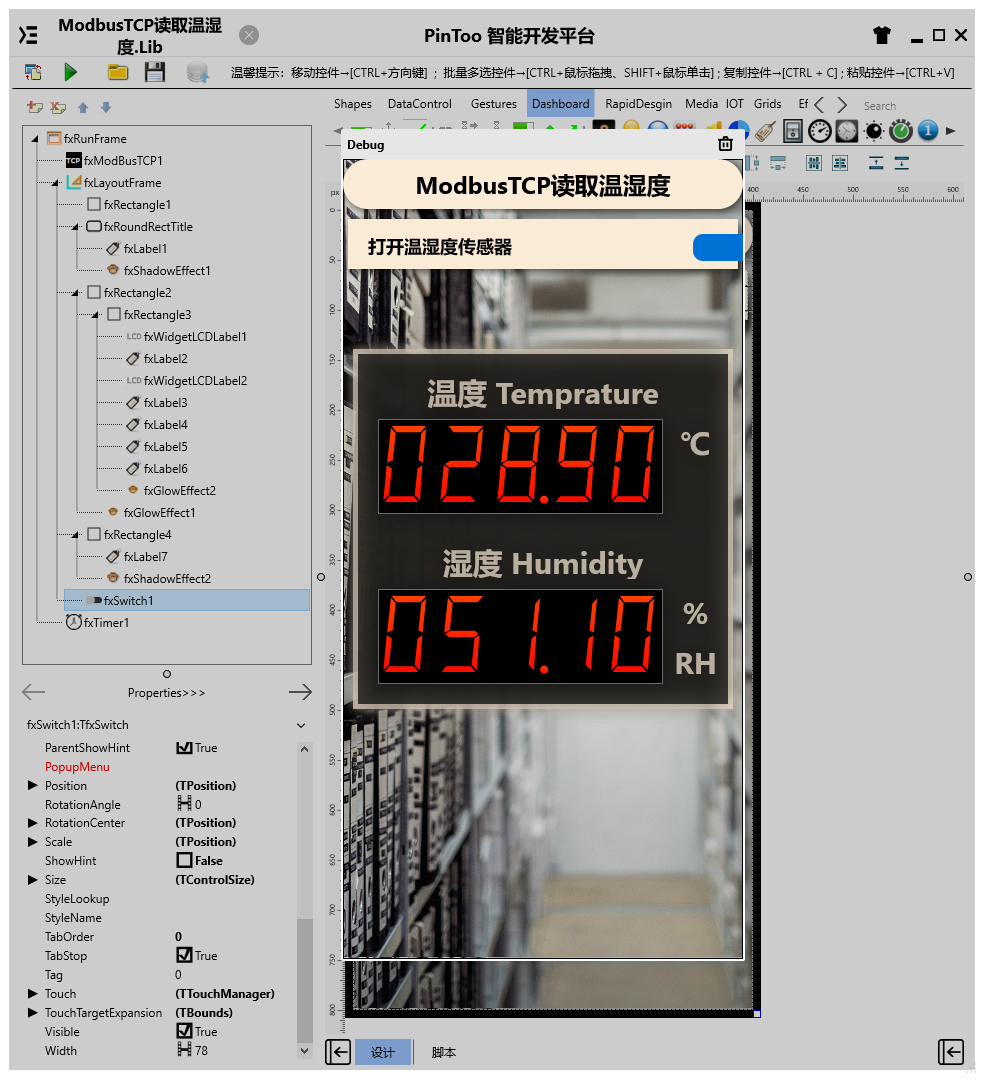Open the fxSwitch1:TfxSwitch component dropdown
The width and height of the screenshot is (984, 1079).
click(x=301, y=725)
